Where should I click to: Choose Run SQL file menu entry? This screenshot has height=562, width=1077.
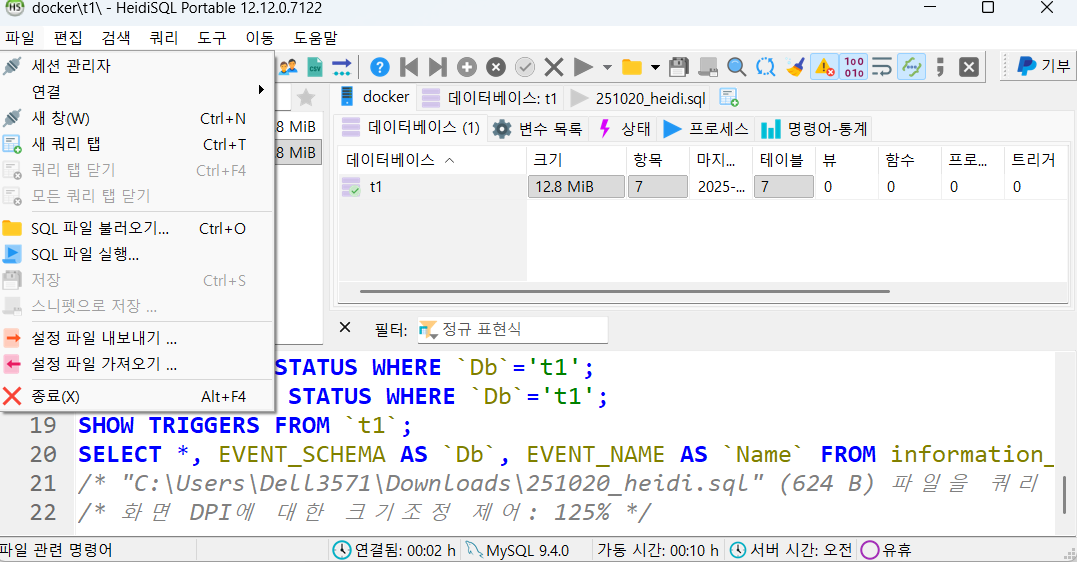point(137,255)
